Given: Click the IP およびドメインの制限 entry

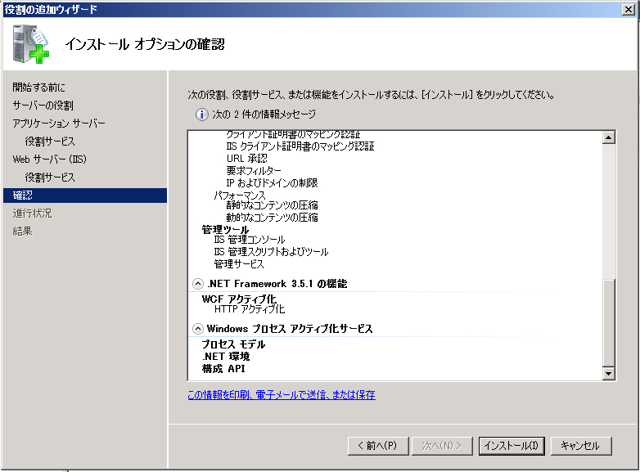Looking at the screenshot, I should pyautogui.click(x=272, y=183).
